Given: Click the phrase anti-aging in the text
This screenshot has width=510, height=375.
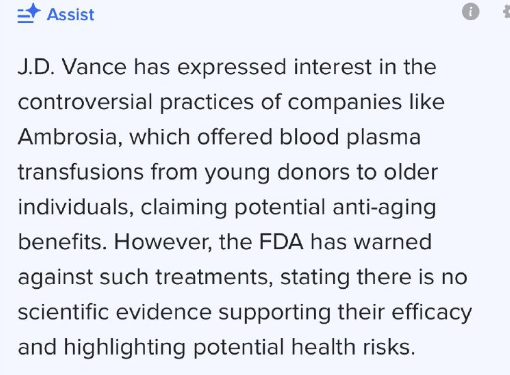Looking at the screenshot, I should coord(384,208).
